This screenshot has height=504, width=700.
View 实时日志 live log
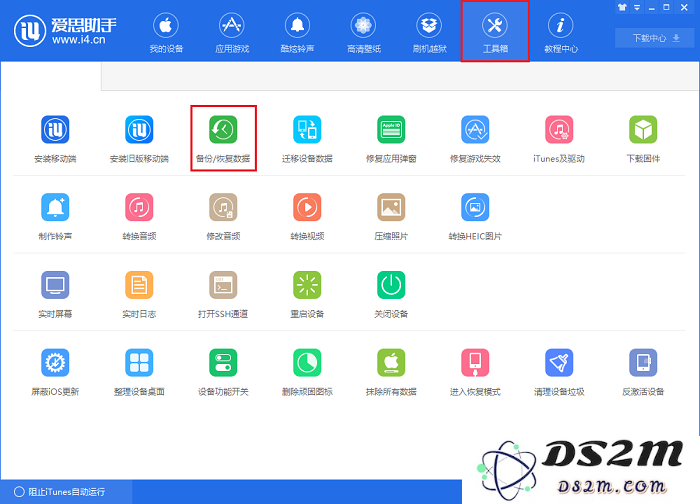coord(139,294)
